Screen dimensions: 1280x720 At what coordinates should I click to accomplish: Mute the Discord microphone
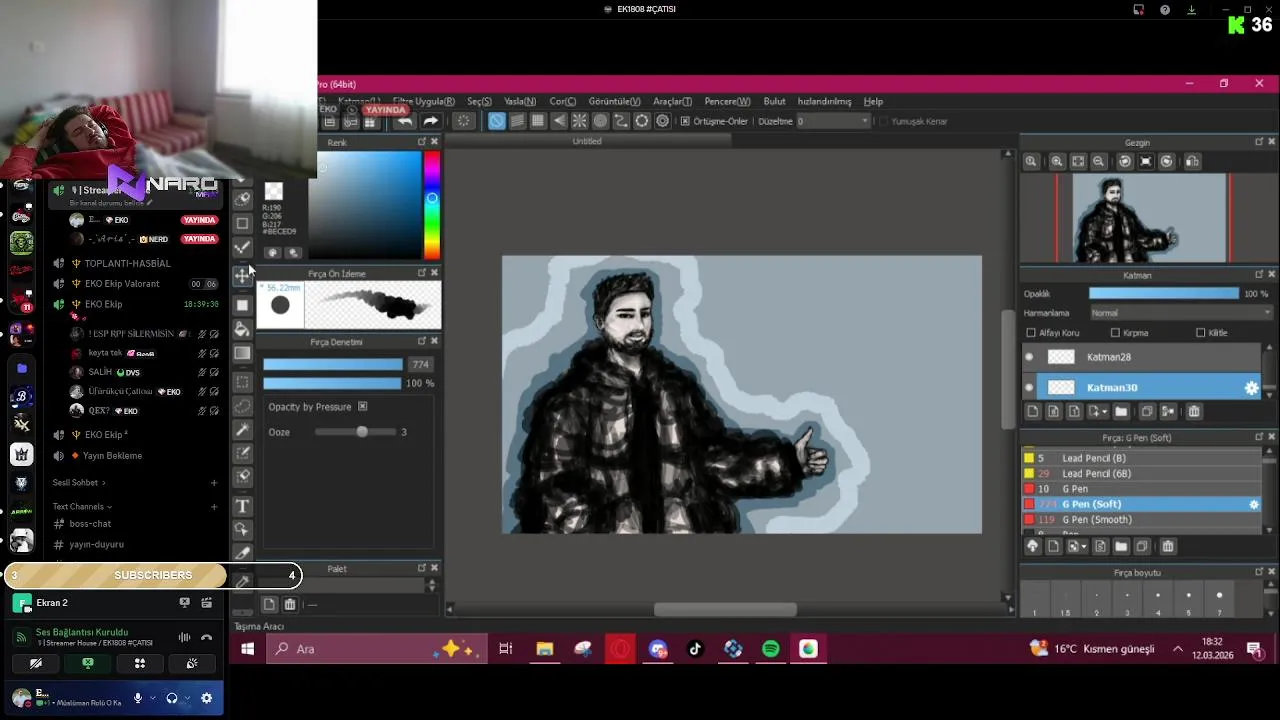coord(138,698)
